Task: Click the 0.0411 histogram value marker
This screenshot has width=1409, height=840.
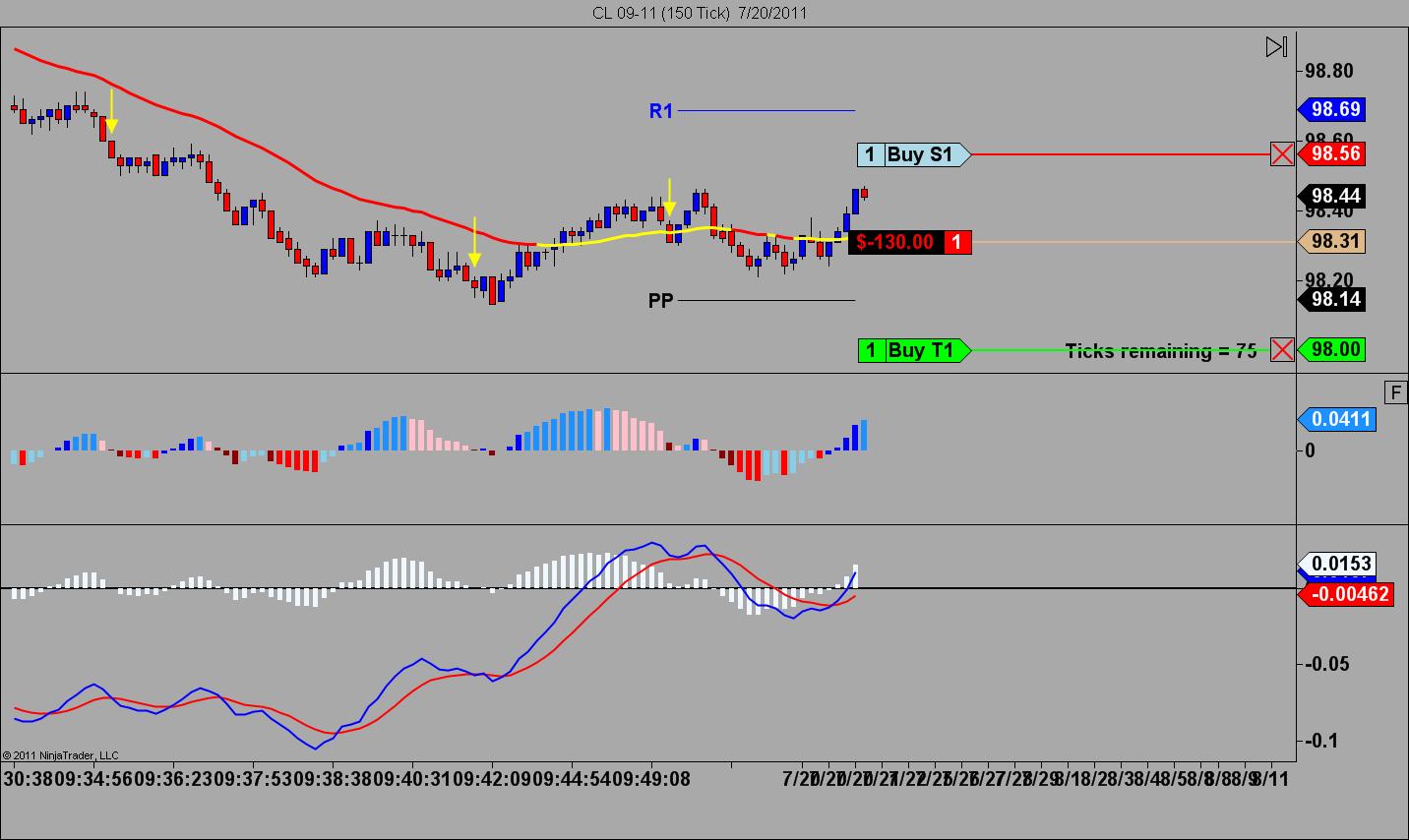Action: tap(1337, 419)
